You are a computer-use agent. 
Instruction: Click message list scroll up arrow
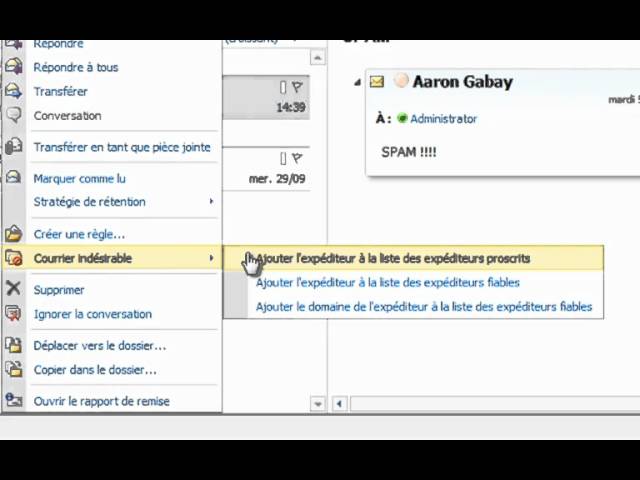coord(318,57)
